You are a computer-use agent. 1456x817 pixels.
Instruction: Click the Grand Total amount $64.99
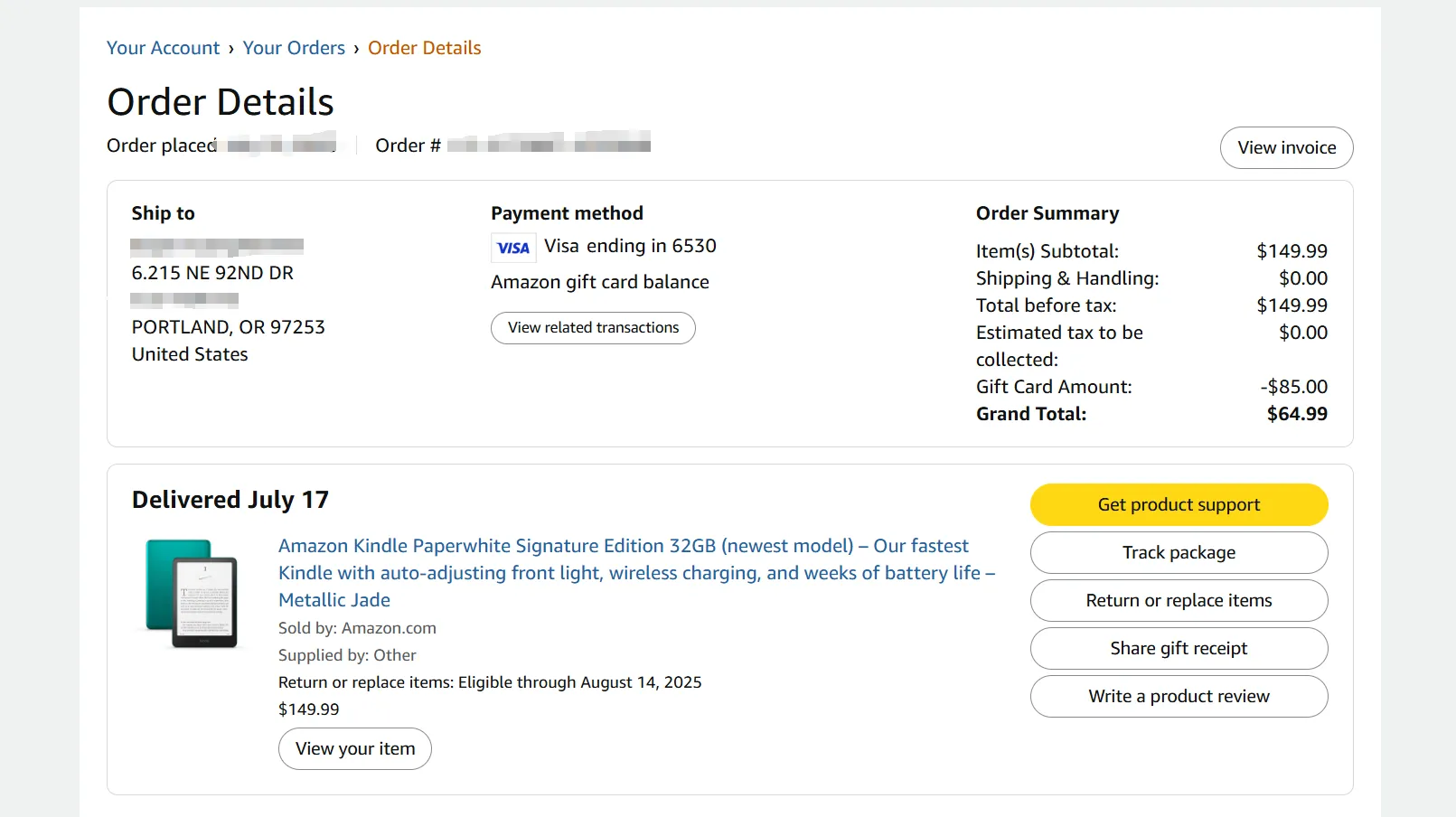tap(1297, 414)
